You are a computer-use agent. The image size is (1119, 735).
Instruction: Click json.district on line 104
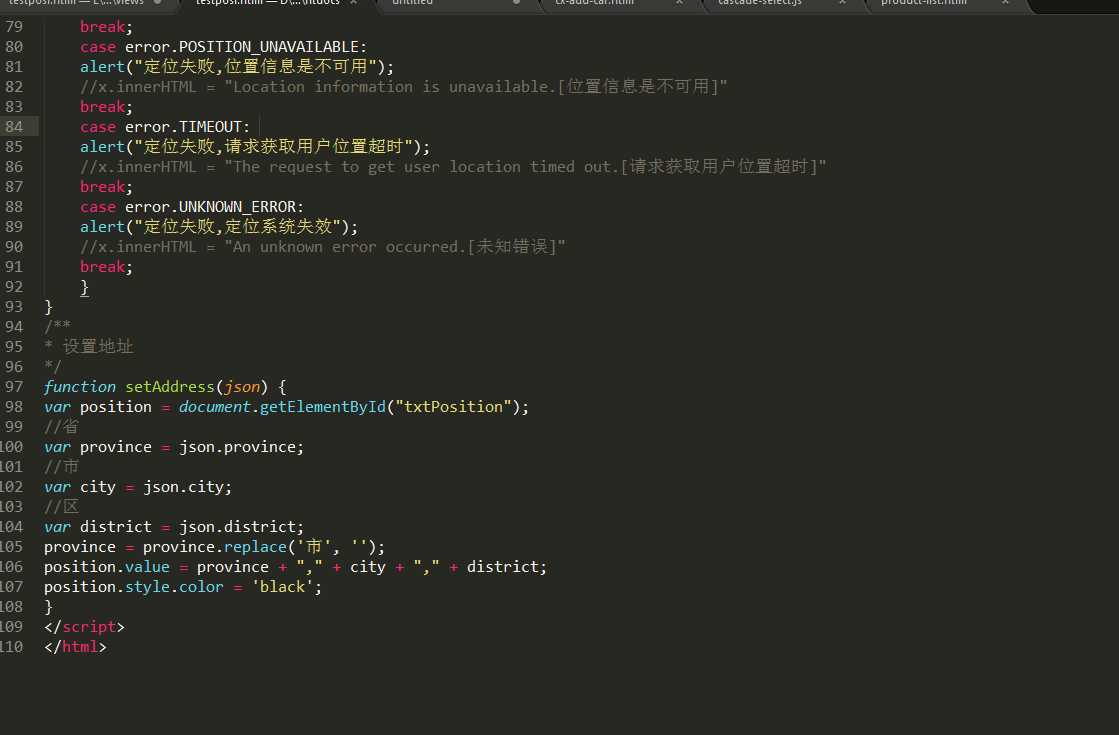click(237, 527)
